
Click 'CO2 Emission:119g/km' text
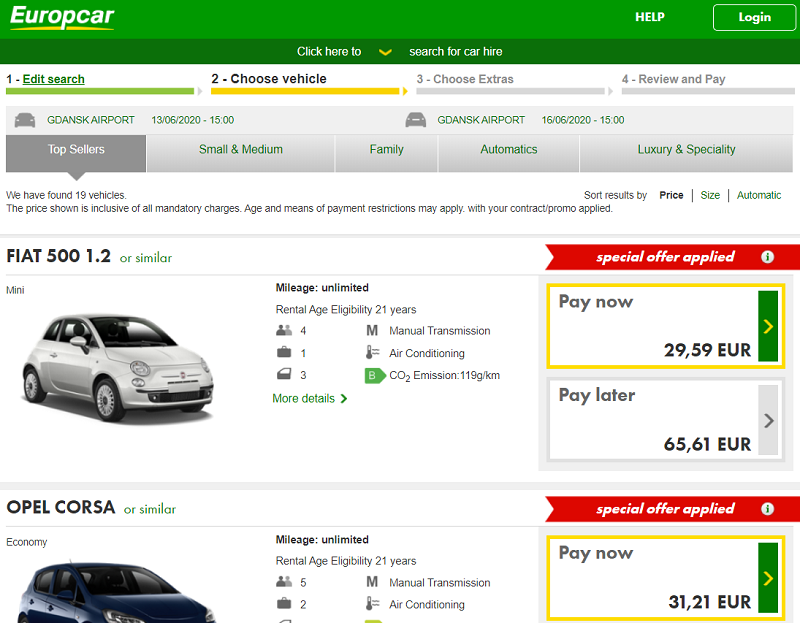click(444, 376)
